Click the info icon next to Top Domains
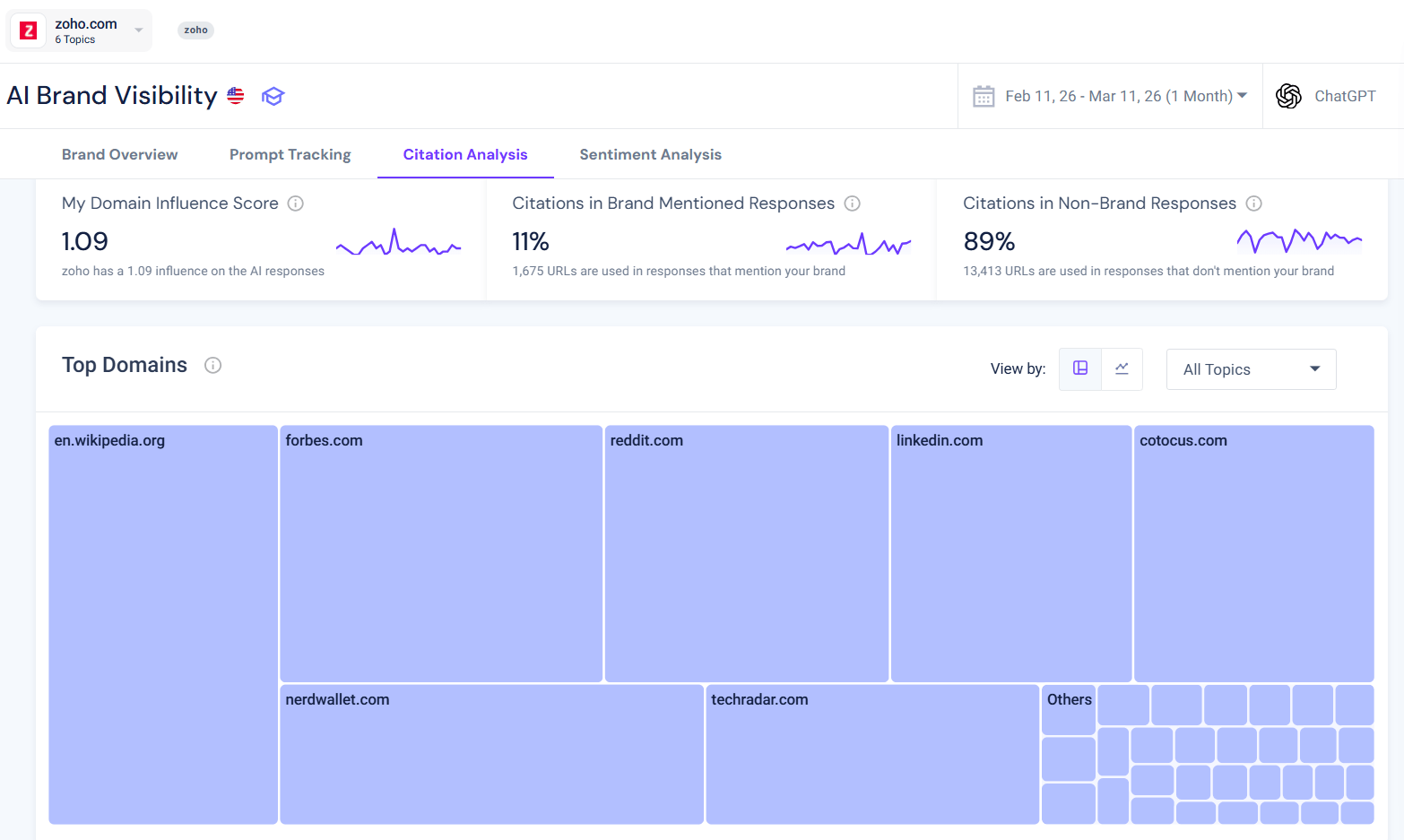The image size is (1404, 840). [x=212, y=365]
